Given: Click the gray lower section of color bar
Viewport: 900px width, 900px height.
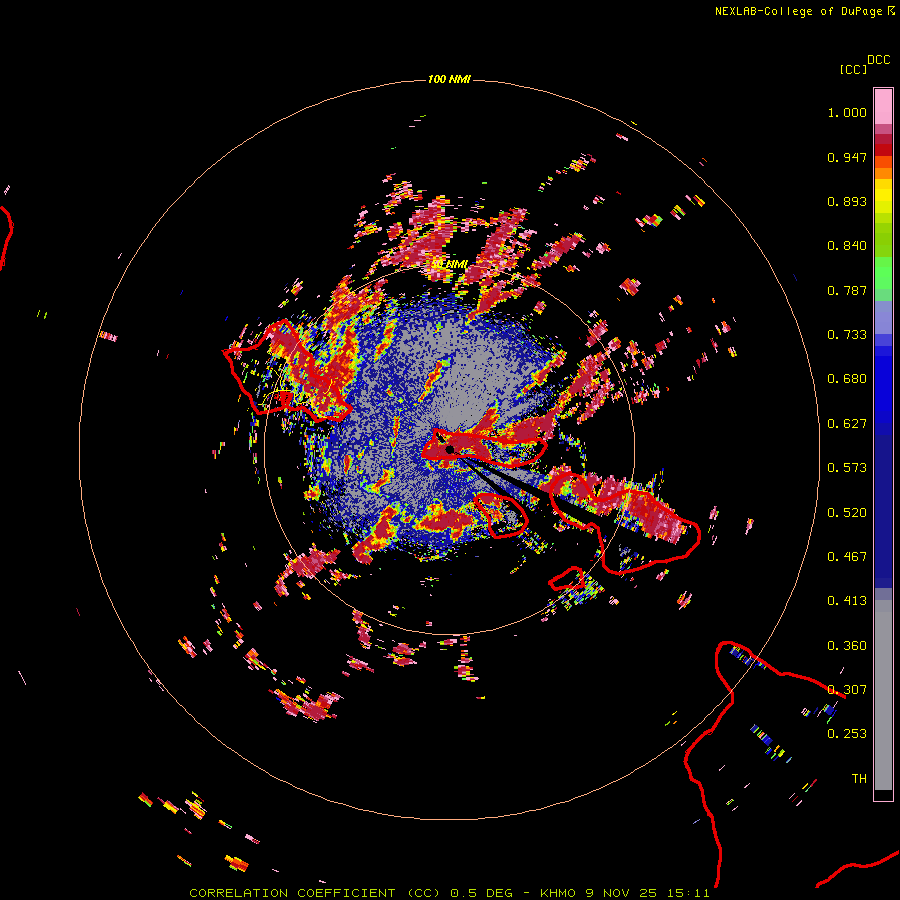Looking at the screenshot, I should [x=883, y=695].
